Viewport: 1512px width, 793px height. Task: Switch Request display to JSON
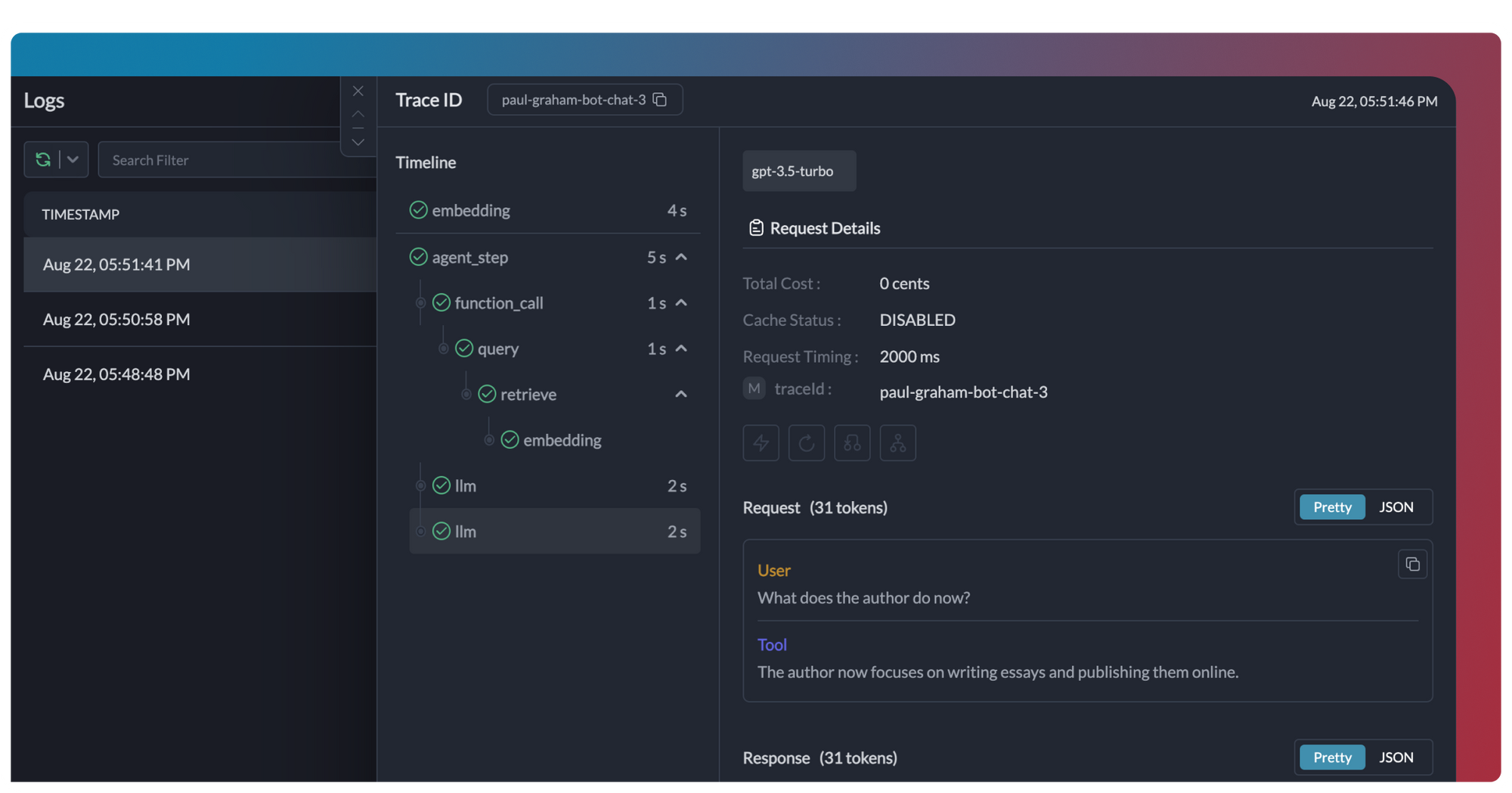tap(1396, 506)
